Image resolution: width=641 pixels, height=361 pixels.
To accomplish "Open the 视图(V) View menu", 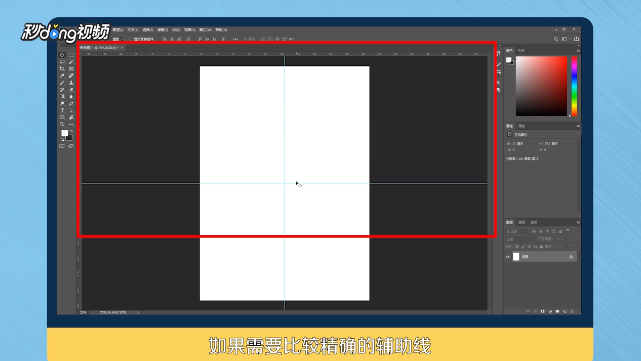I will (189, 30).
